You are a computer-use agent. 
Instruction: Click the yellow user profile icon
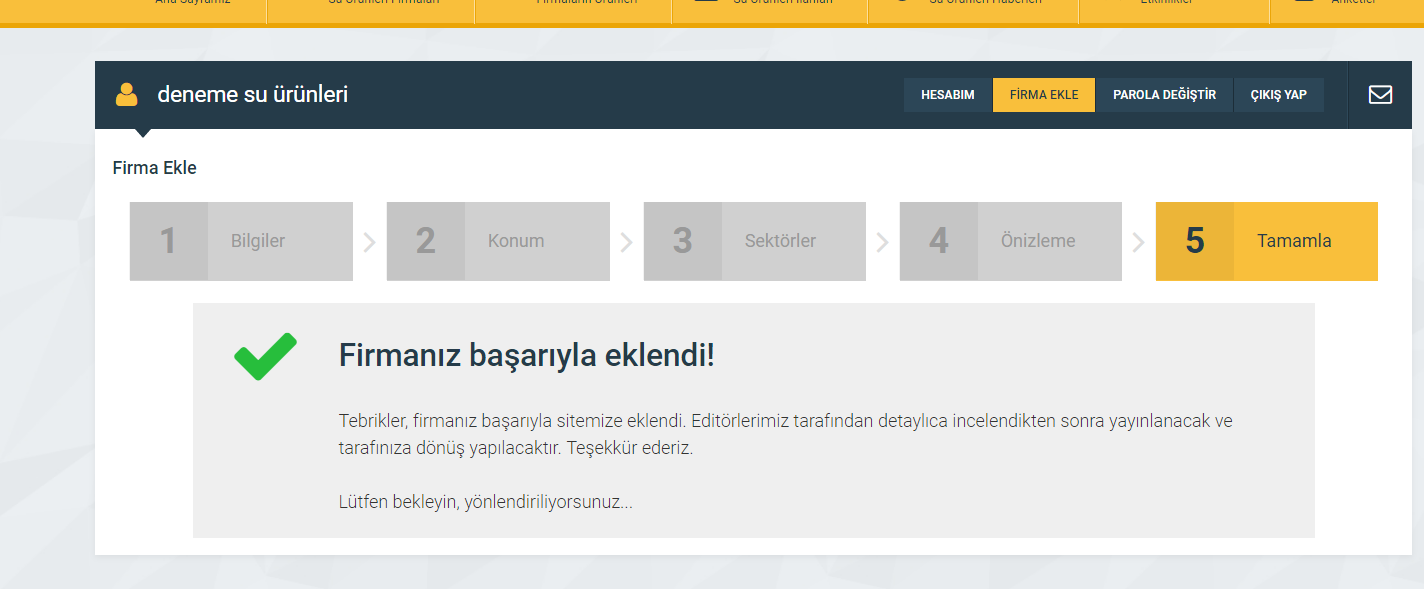click(127, 95)
